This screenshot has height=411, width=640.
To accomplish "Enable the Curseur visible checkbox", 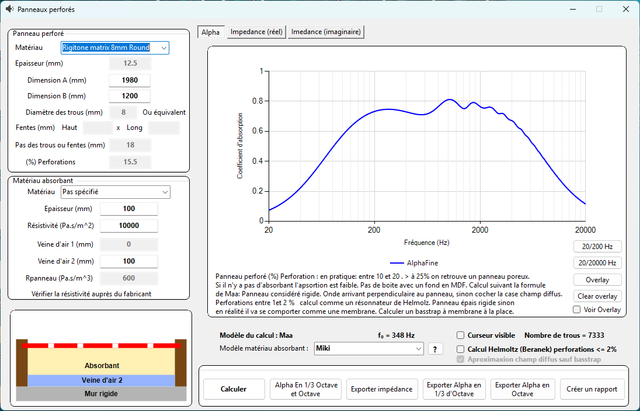I will 460,335.
